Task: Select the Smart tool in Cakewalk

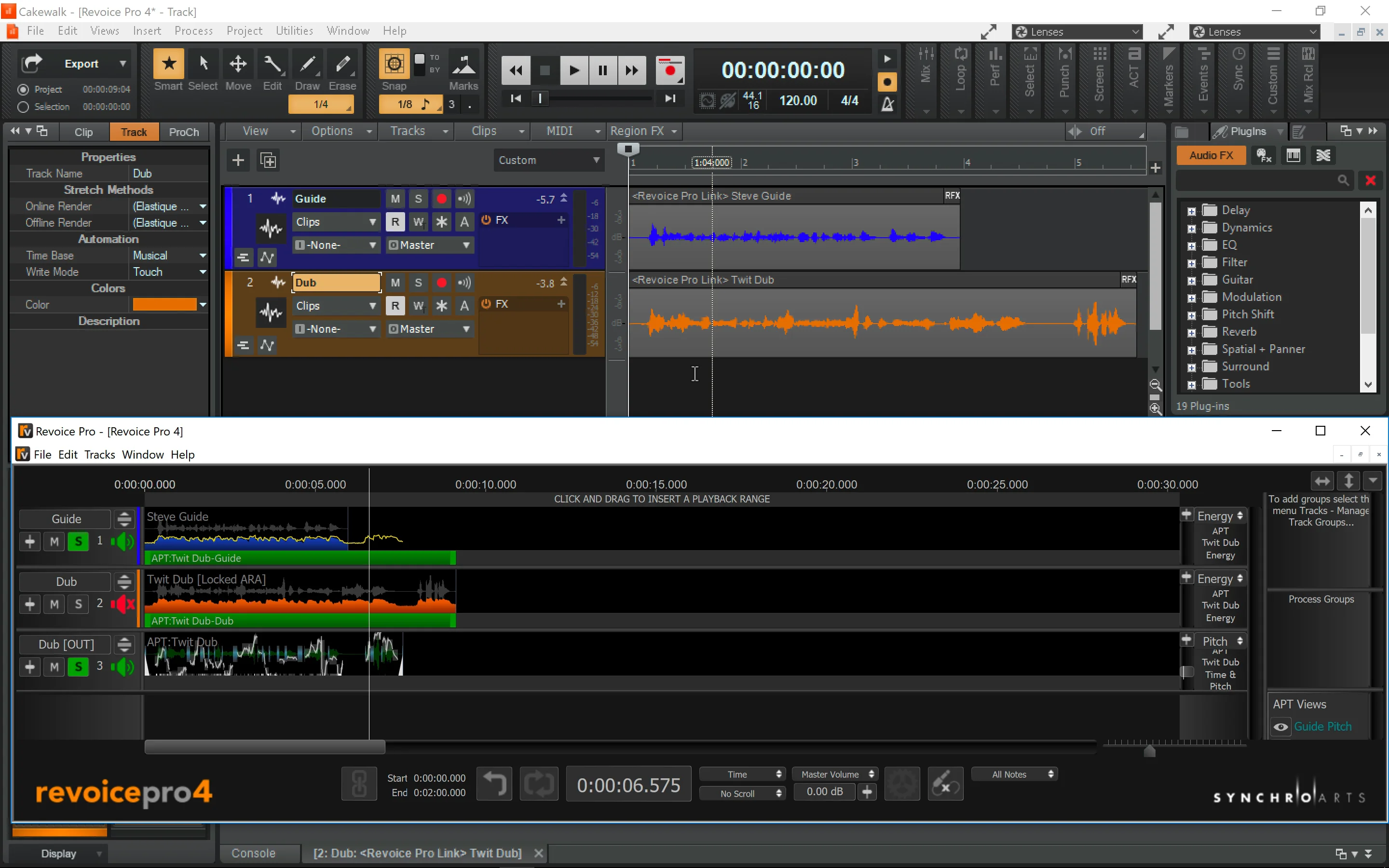Action: coord(168,64)
